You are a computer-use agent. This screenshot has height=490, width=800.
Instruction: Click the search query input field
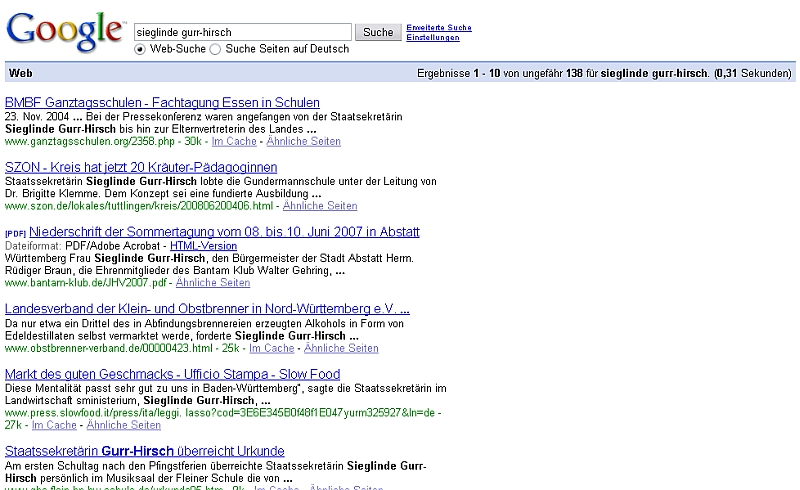click(242, 32)
